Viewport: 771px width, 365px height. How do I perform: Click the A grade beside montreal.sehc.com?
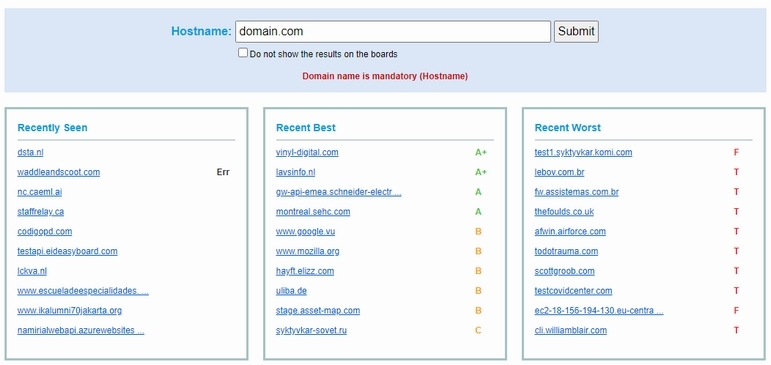tap(478, 212)
